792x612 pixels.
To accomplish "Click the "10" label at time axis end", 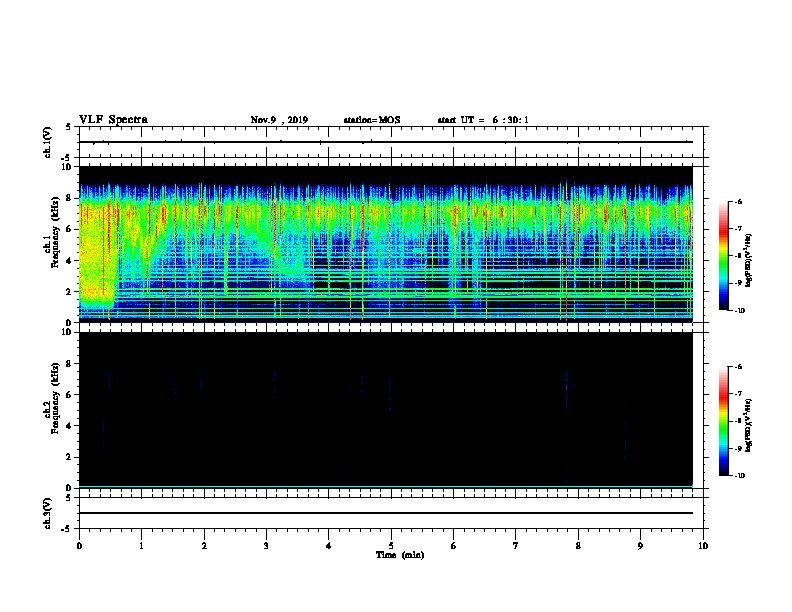I will (703, 546).
